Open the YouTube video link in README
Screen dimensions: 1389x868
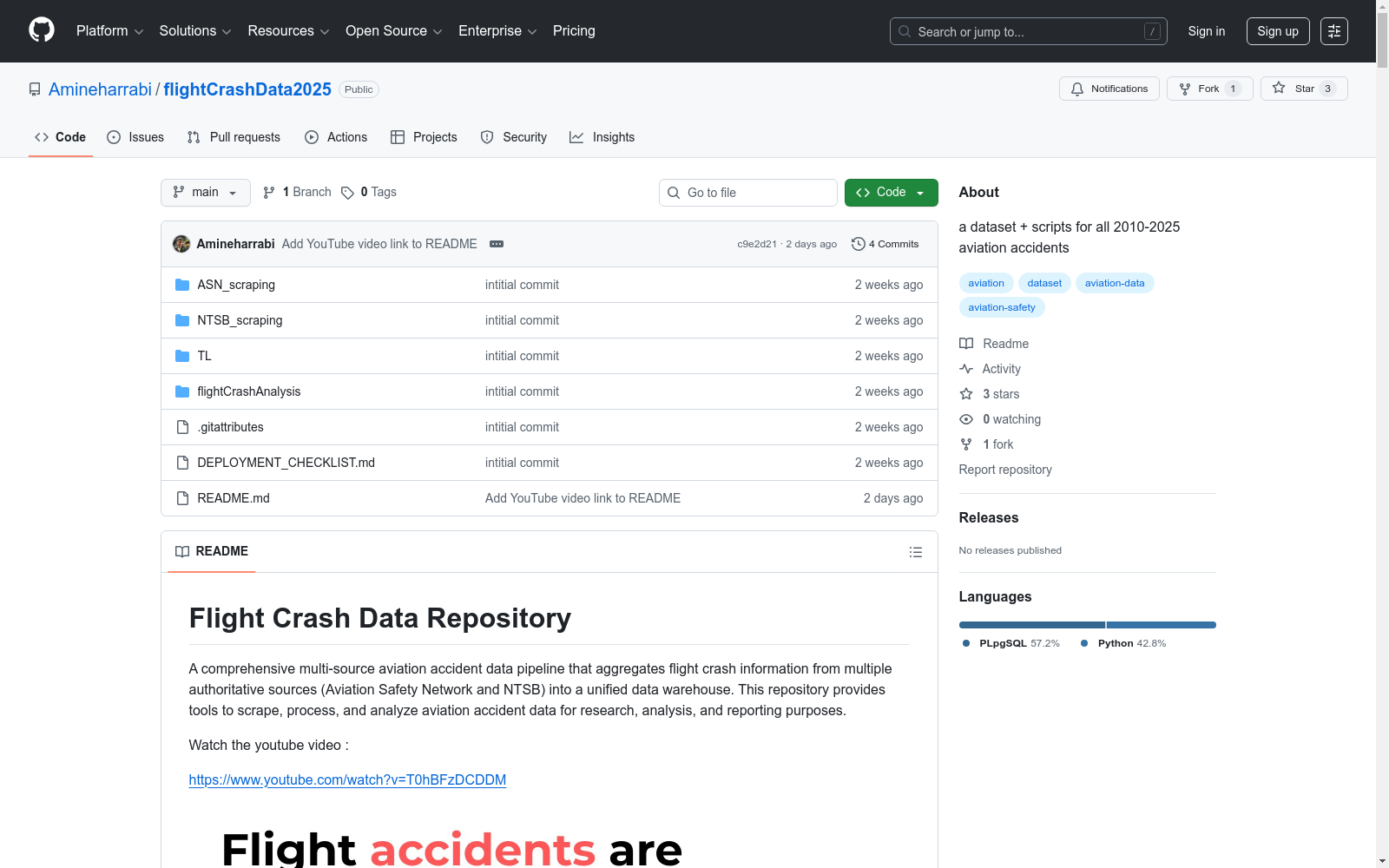point(347,779)
